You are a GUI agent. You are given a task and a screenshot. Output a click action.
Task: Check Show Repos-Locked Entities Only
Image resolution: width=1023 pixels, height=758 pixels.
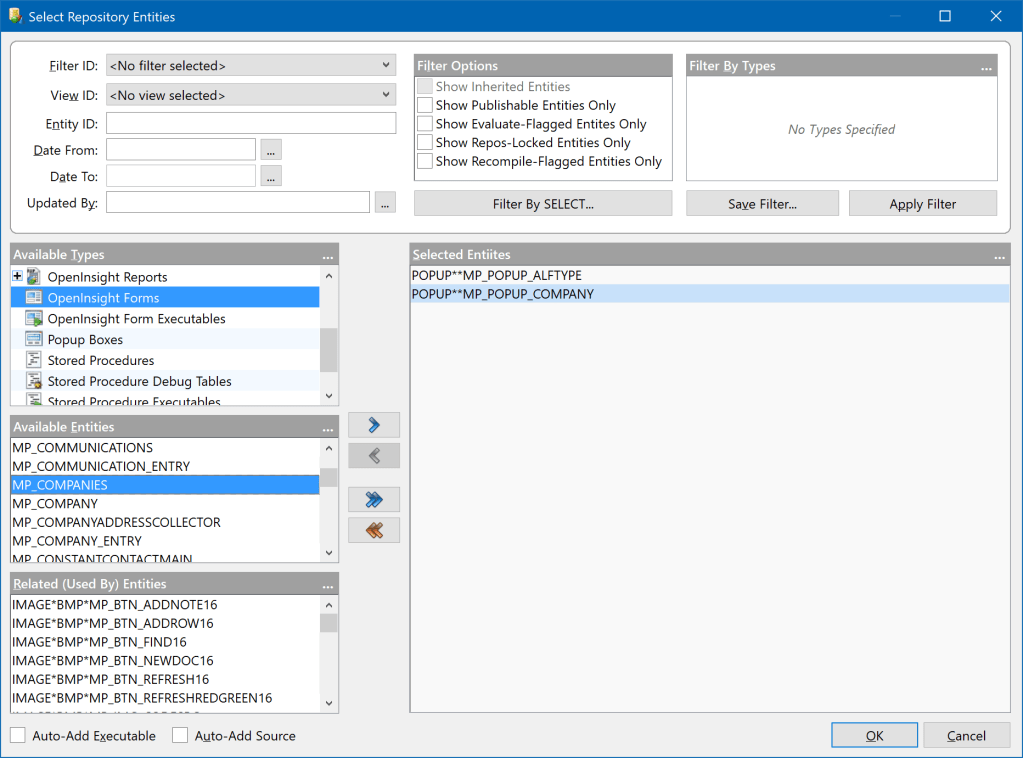(x=423, y=142)
